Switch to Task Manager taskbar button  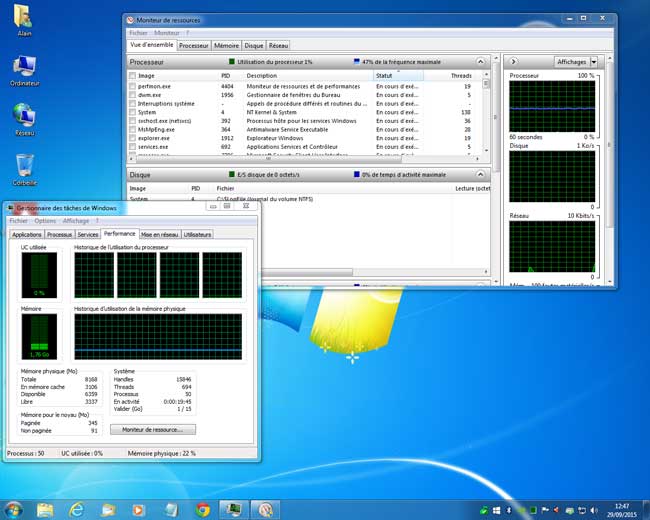(234, 510)
